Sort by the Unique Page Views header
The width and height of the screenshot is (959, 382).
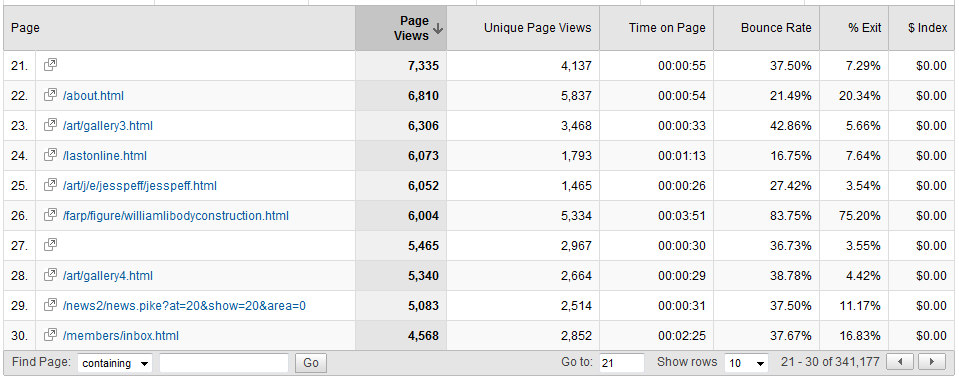(538, 28)
